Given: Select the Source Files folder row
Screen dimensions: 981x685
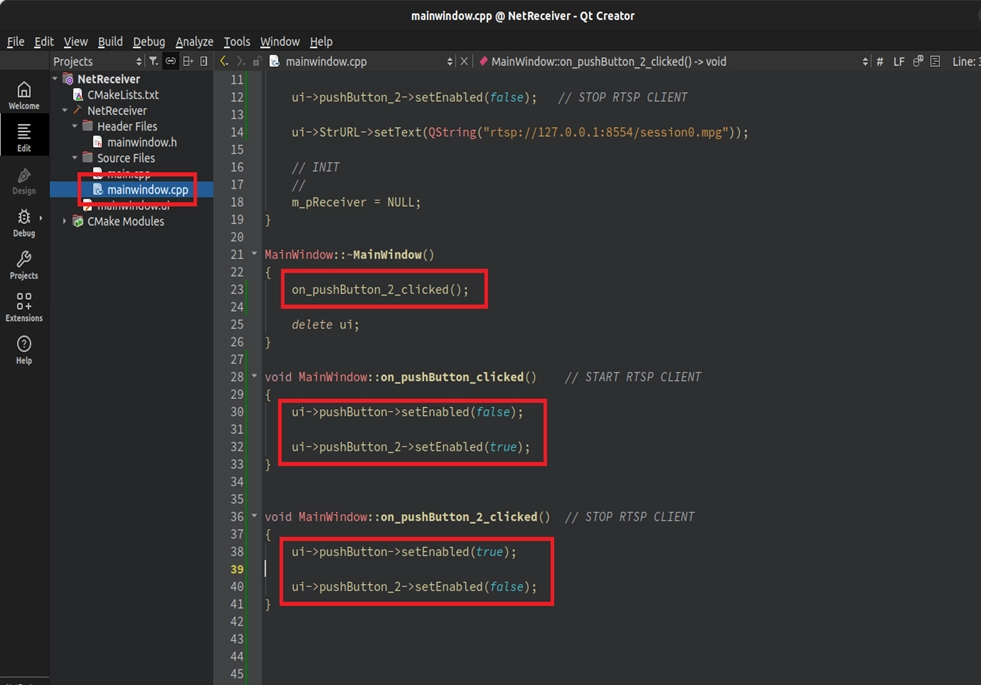Looking at the screenshot, I should 125,158.
